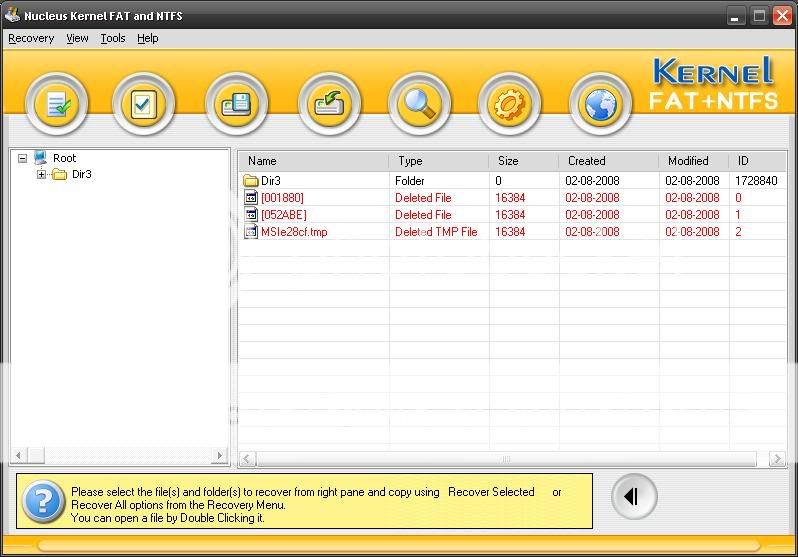Select the Dir3 row name in list
Viewport: 798px width, 557px height.
coord(271,181)
